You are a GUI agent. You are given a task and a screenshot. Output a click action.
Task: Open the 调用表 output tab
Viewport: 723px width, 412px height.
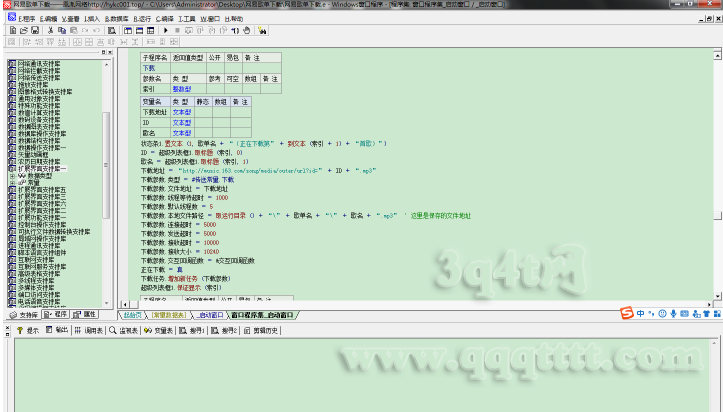[89, 330]
